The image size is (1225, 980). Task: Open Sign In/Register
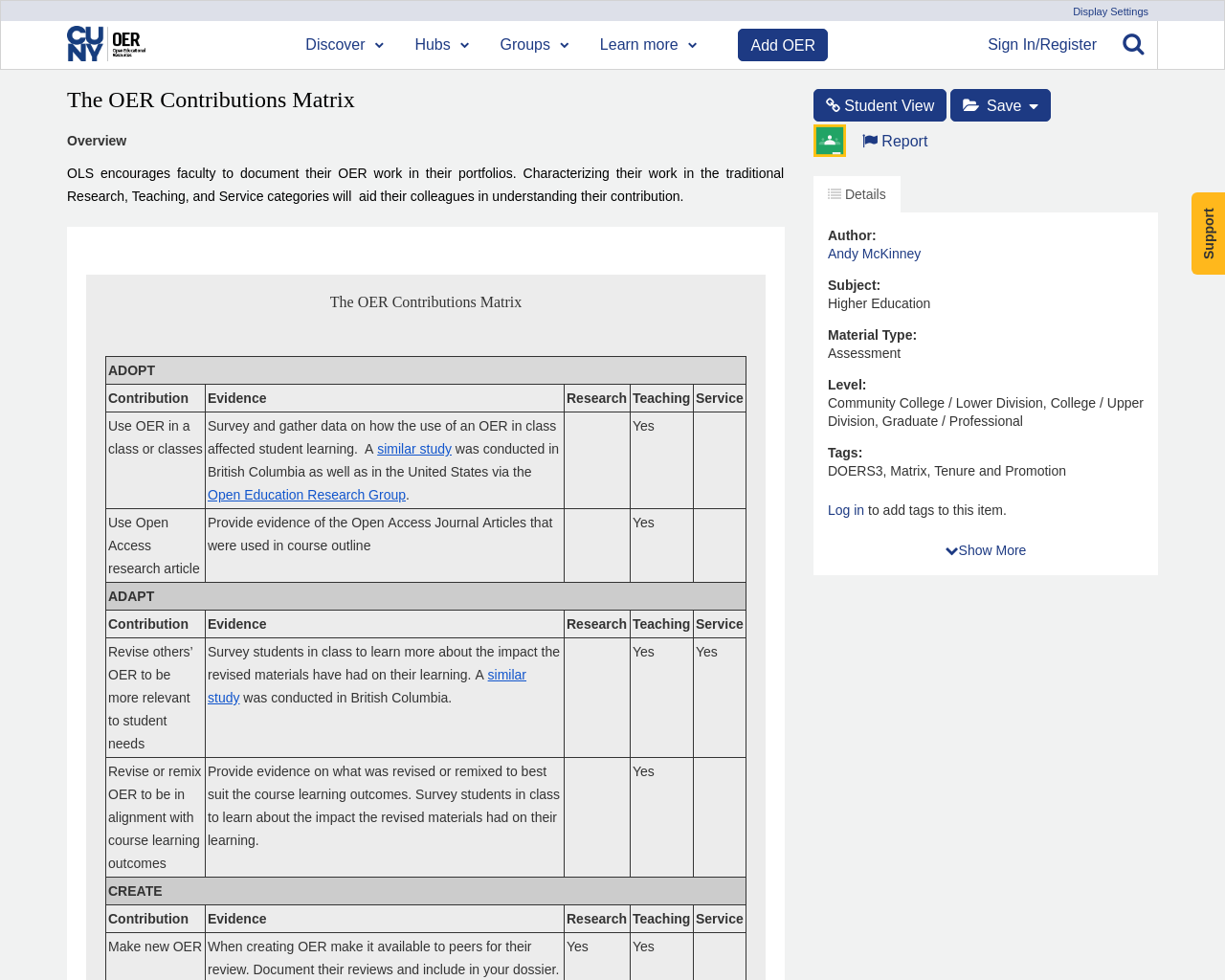(x=1041, y=42)
